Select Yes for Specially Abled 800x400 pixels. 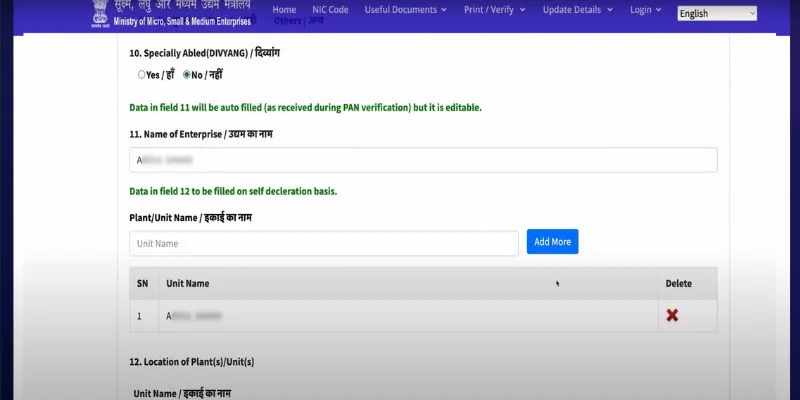click(141, 74)
